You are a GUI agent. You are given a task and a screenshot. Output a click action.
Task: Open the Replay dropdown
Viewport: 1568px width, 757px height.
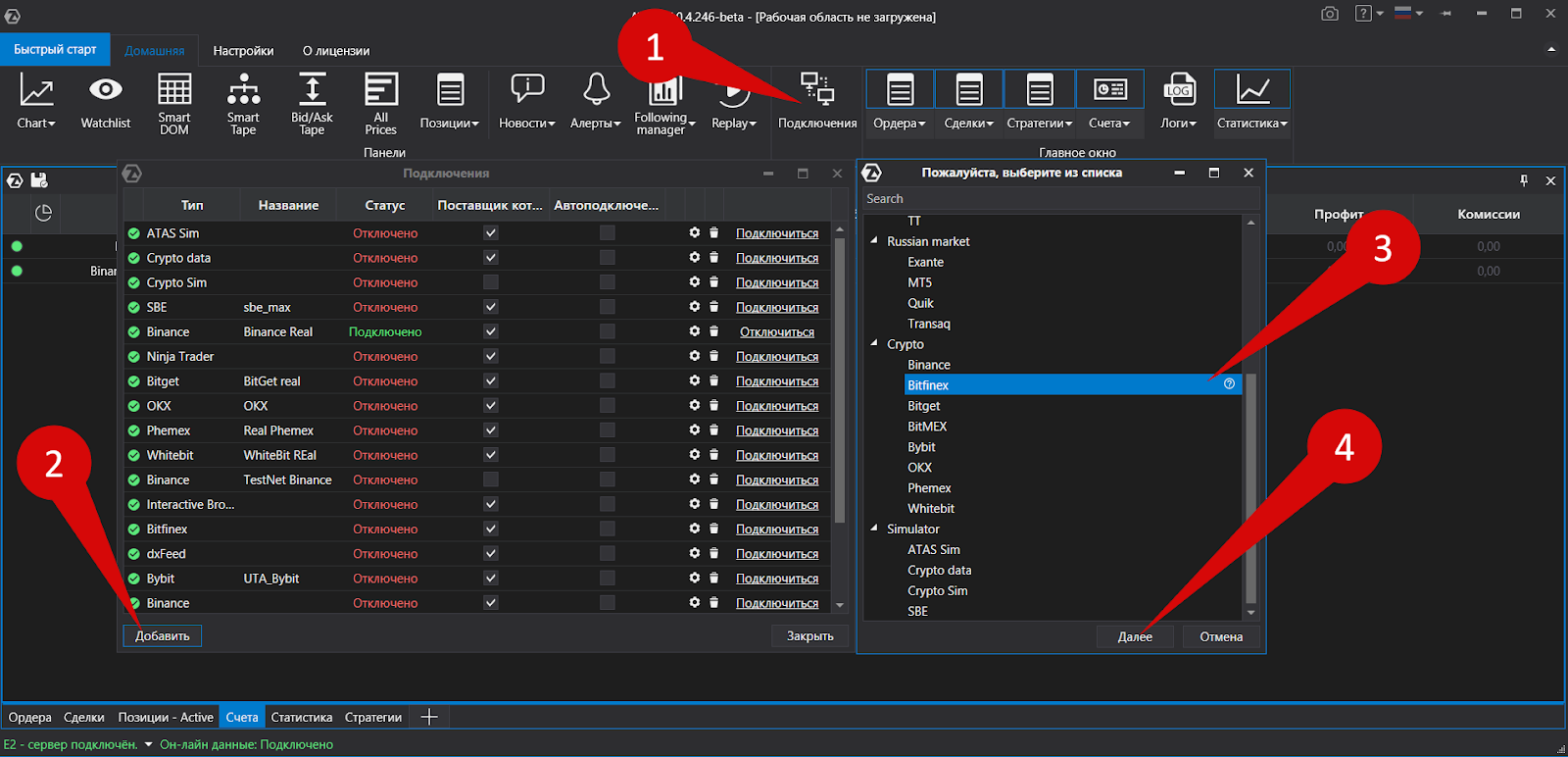[734, 124]
